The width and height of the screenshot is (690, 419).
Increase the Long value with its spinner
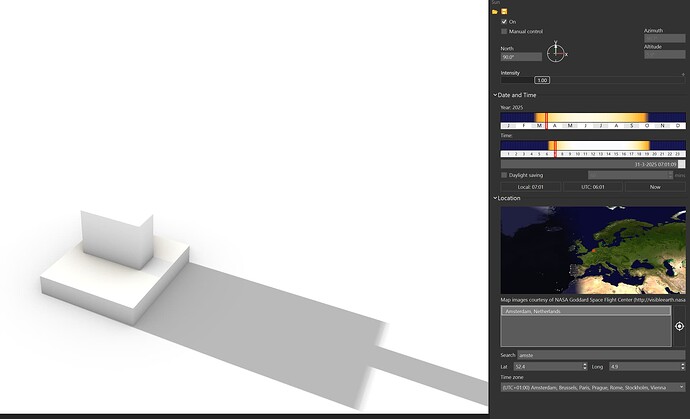tap(683, 364)
